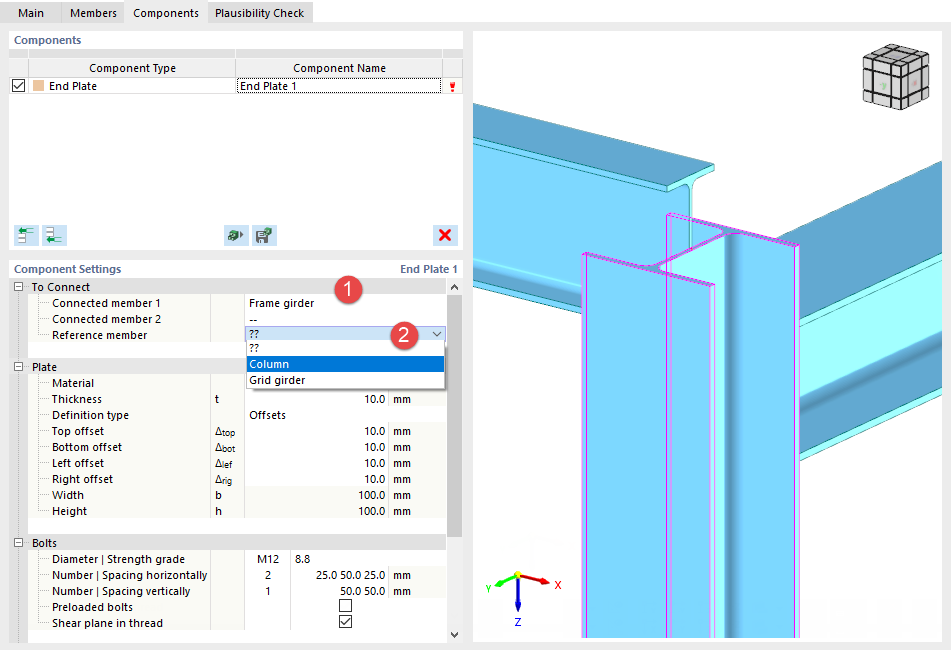Screen dimensions: 951x650
Task: Choose Grid girder from the dropdown list
Action: click(x=346, y=380)
